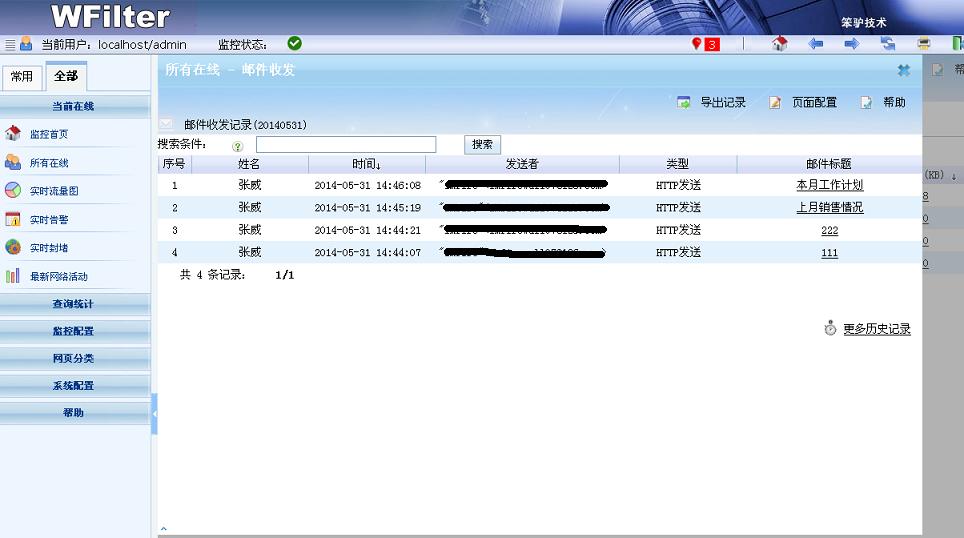Click the home icon in top toolbar
964x538 pixels.
780,44
